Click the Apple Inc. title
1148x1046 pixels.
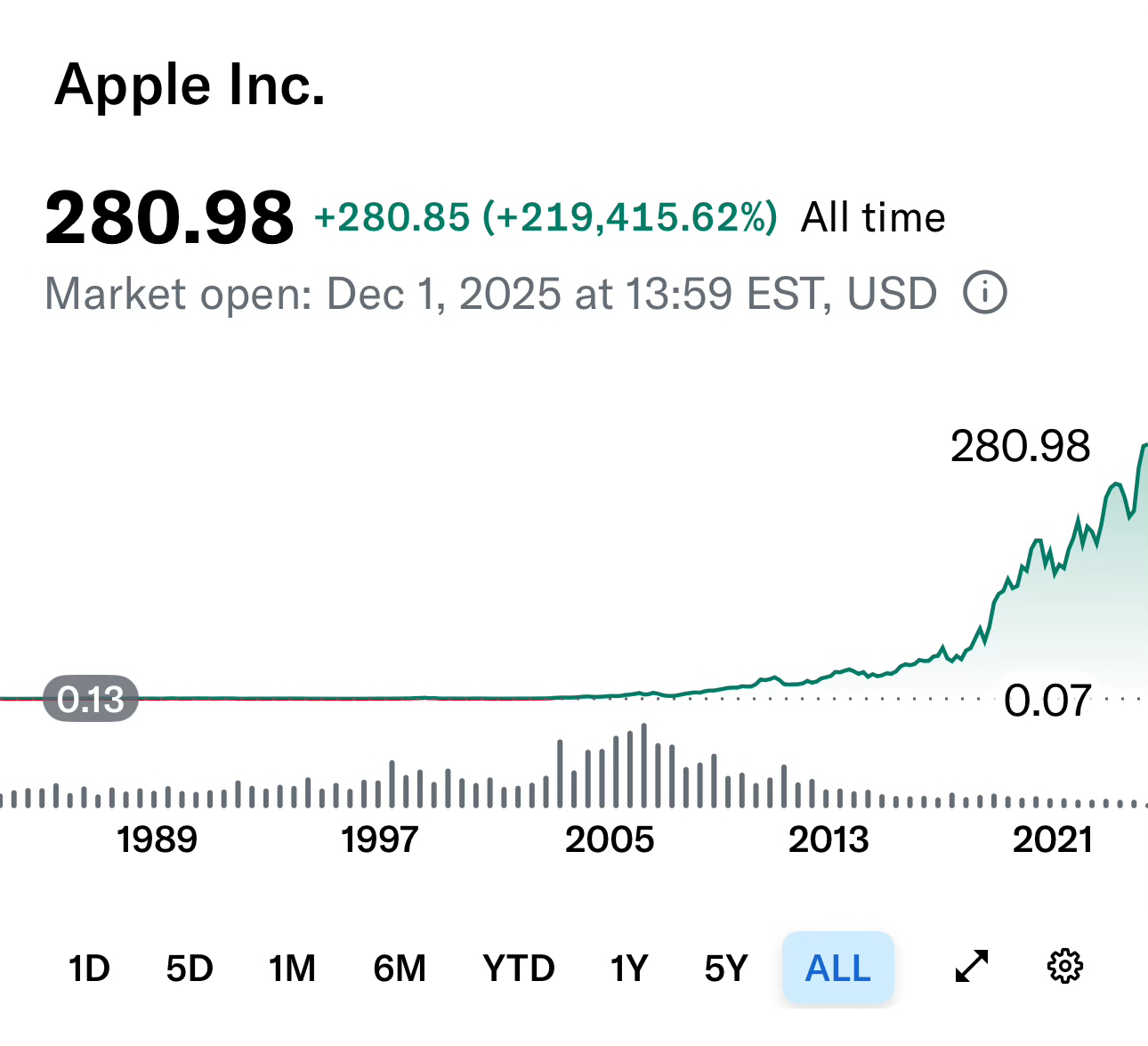190,85
